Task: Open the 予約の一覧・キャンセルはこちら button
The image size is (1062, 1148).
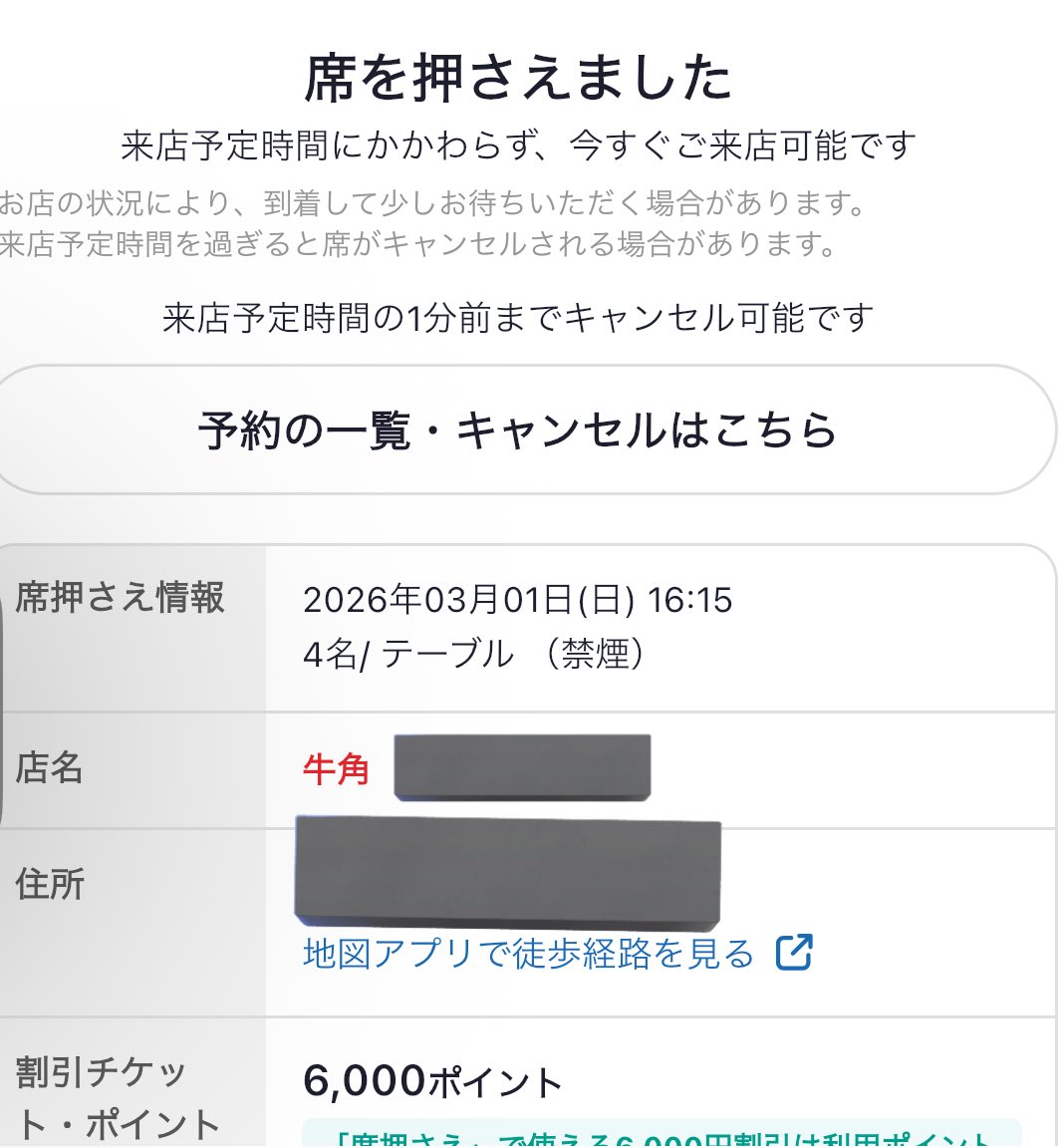Action: (x=518, y=430)
